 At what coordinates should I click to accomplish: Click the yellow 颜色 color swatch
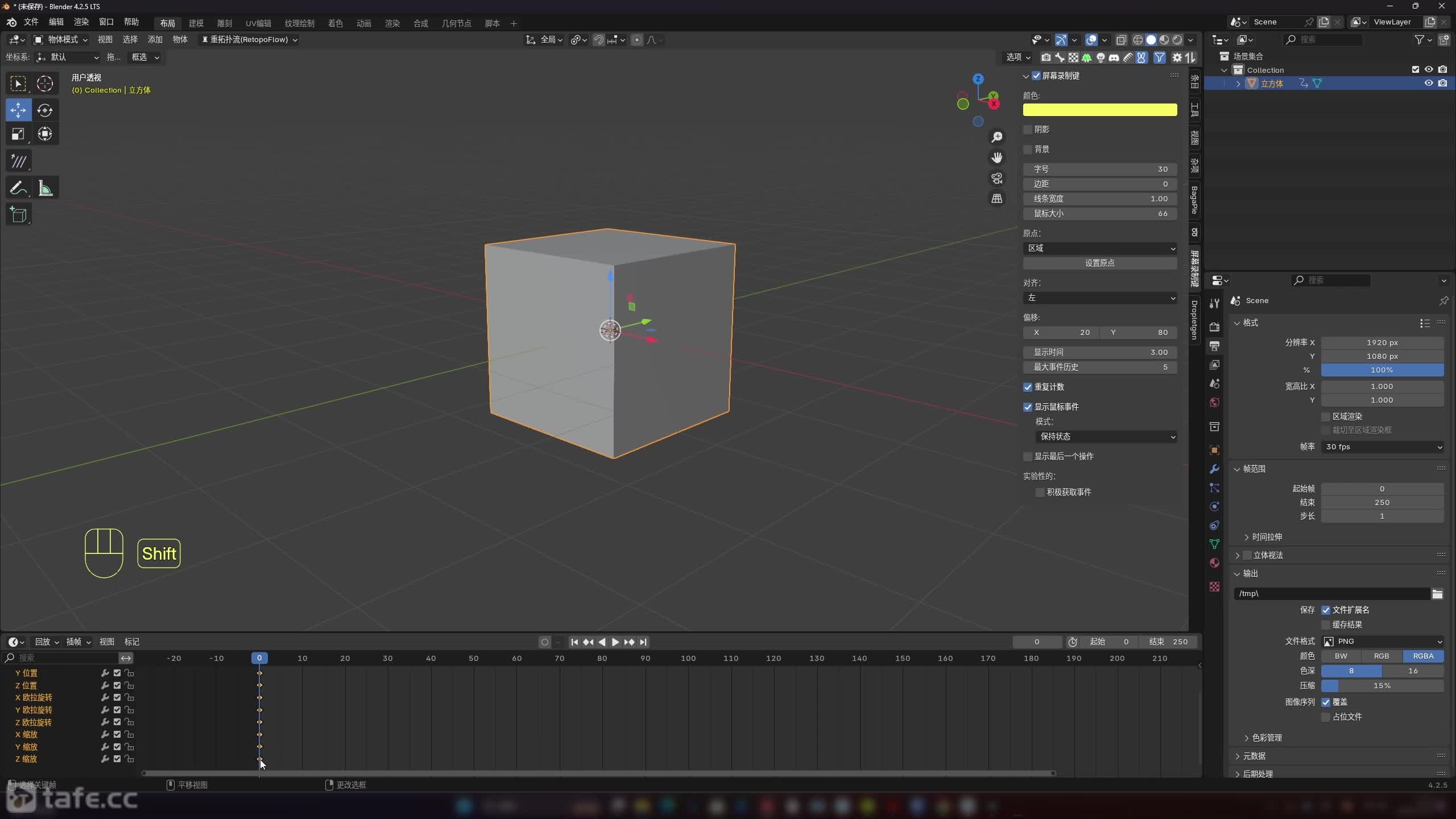[1099, 110]
